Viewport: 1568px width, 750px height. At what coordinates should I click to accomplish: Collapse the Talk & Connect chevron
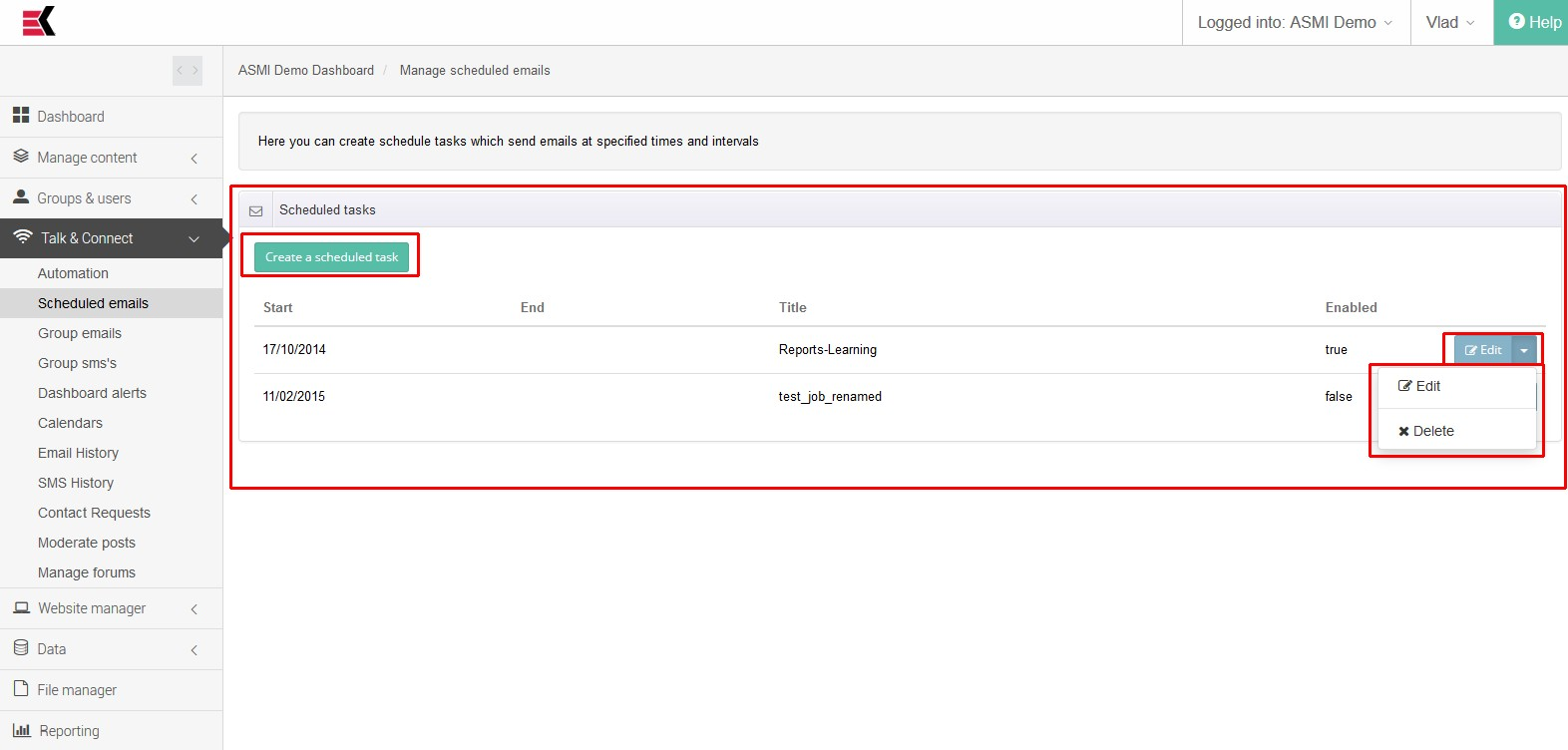[x=195, y=238]
